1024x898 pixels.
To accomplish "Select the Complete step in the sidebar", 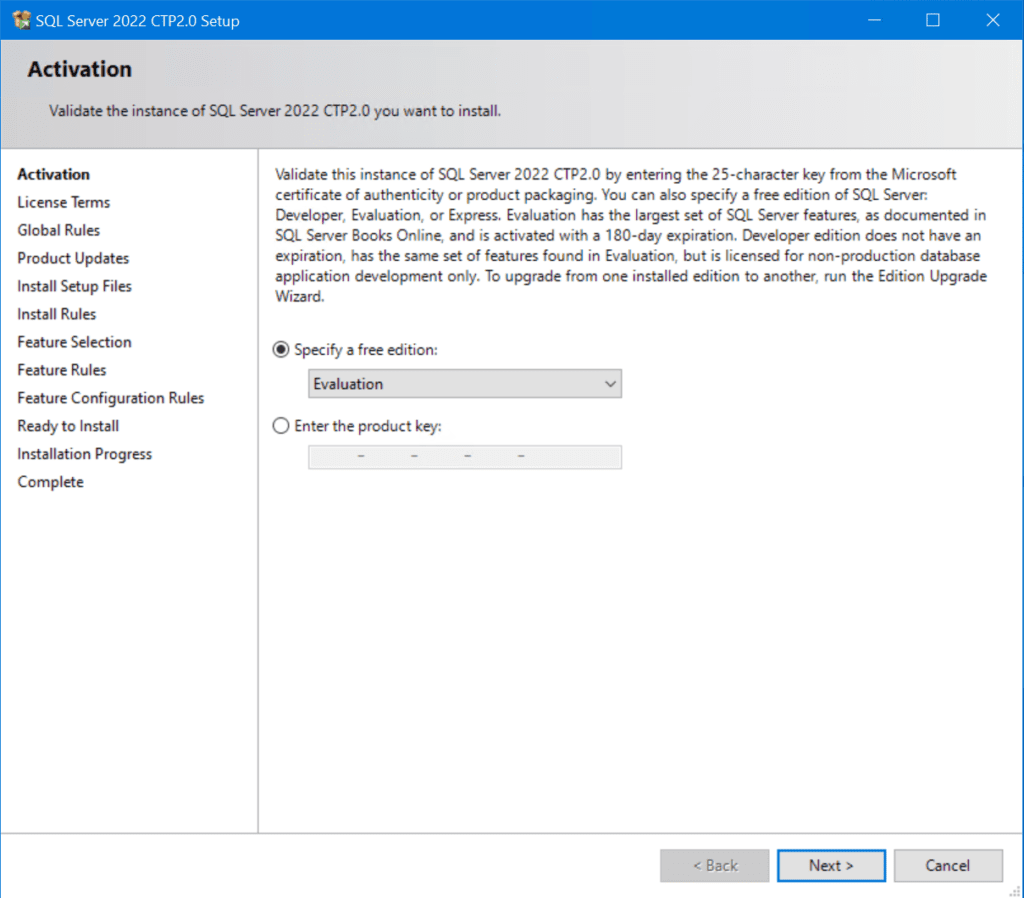I will click(x=50, y=482).
